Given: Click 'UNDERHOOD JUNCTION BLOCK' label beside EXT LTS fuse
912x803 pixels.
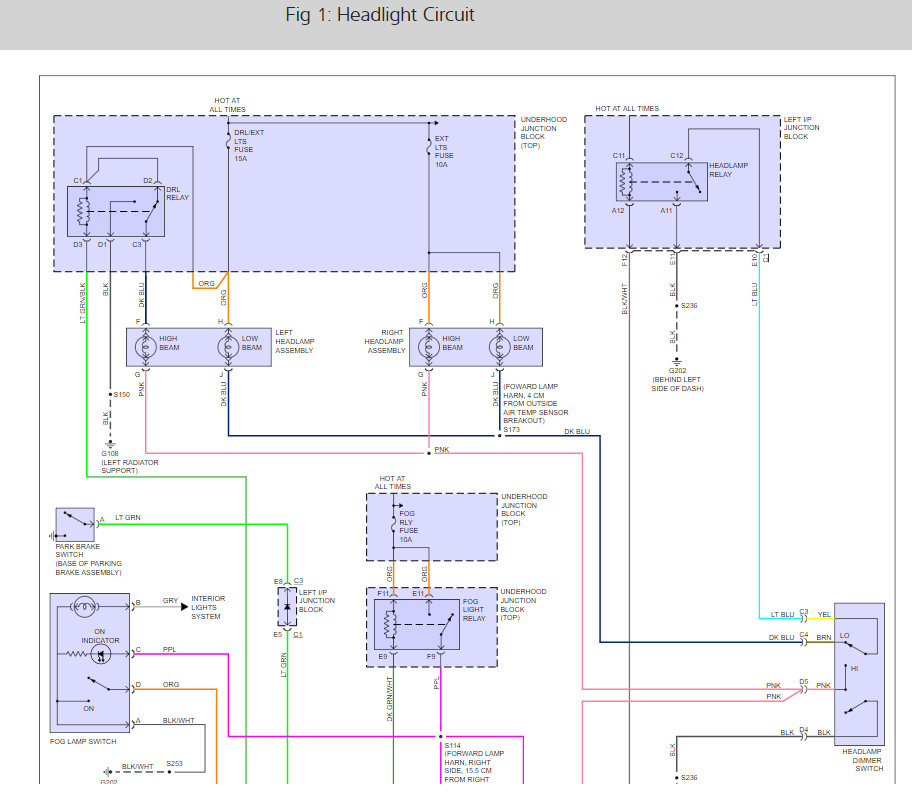Looking at the screenshot, I should [x=543, y=133].
